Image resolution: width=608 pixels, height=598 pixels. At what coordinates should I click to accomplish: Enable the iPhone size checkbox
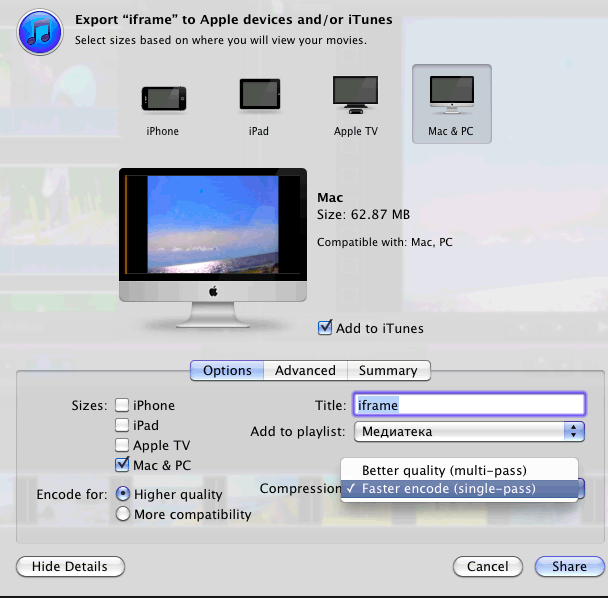[122, 405]
